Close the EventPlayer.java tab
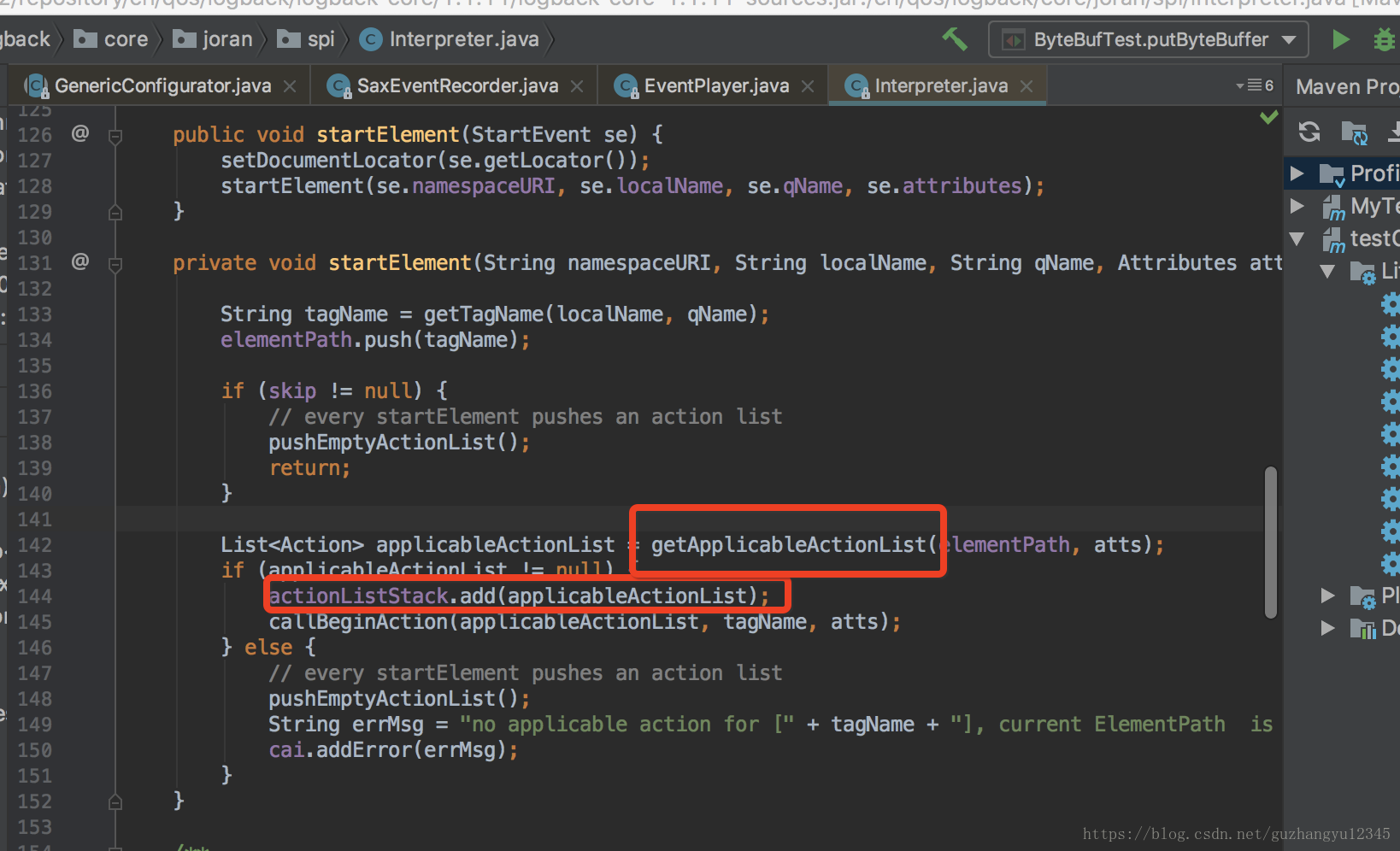This screenshot has width=1400, height=851. (x=808, y=86)
